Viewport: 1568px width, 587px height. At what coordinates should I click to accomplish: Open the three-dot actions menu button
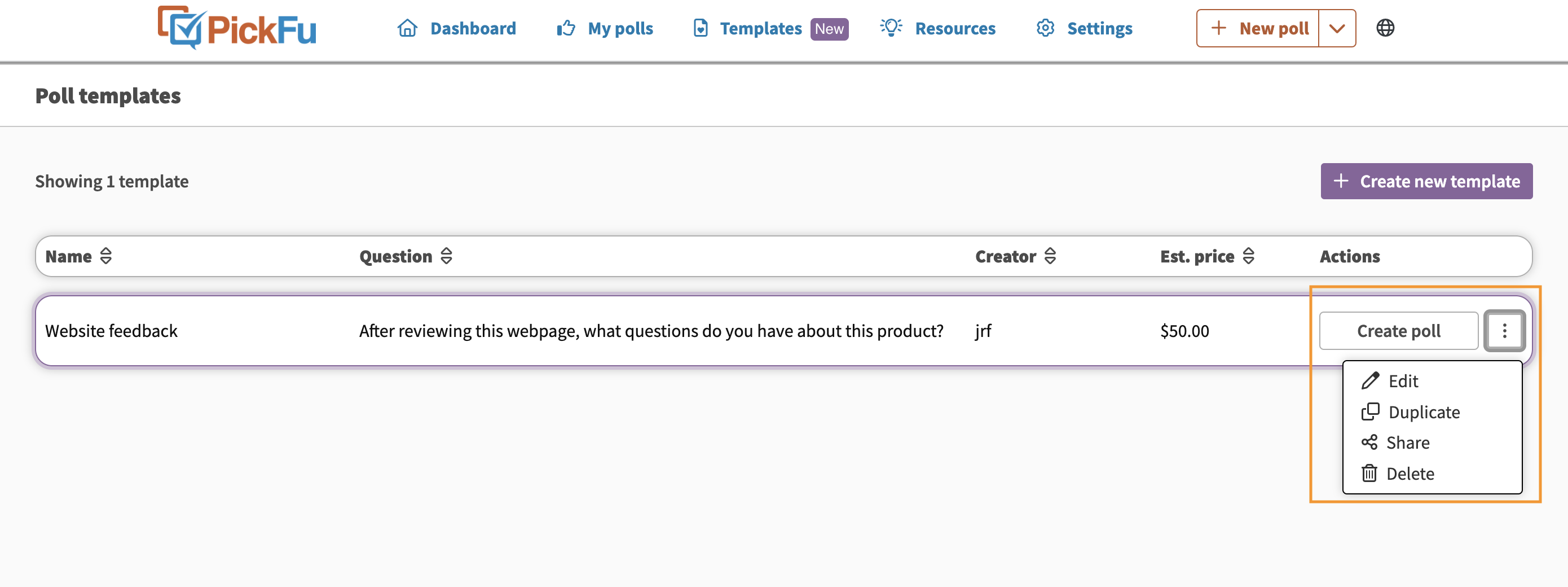click(x=1505, y=331)
